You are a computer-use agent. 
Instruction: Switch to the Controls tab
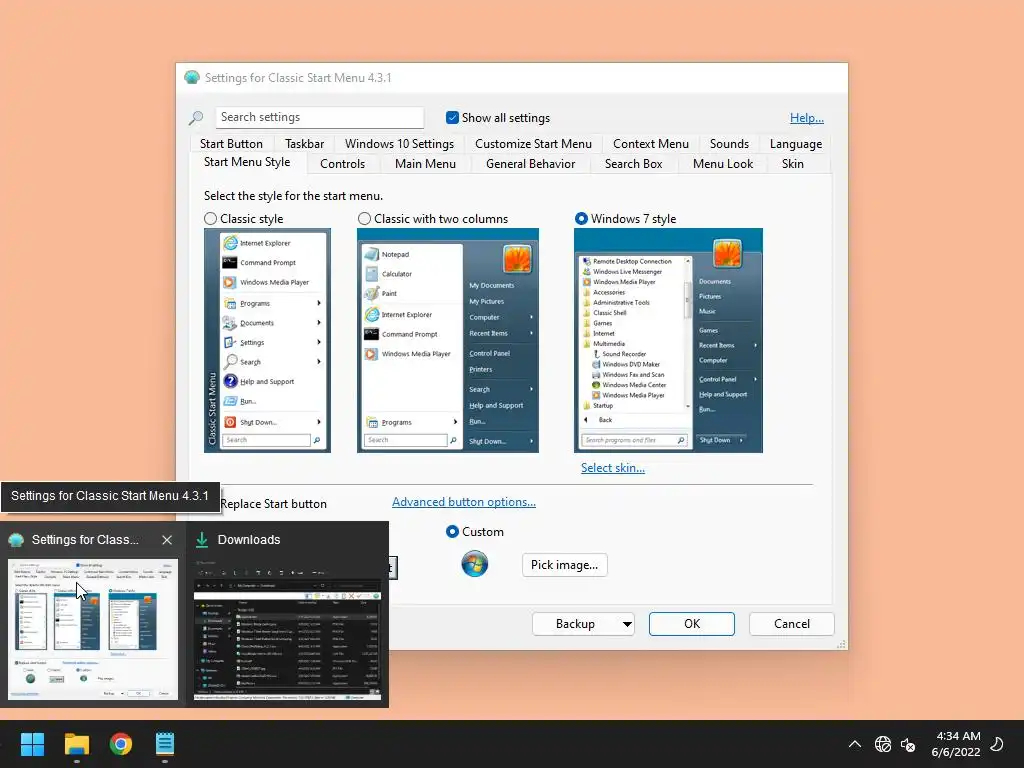(342, 164)
